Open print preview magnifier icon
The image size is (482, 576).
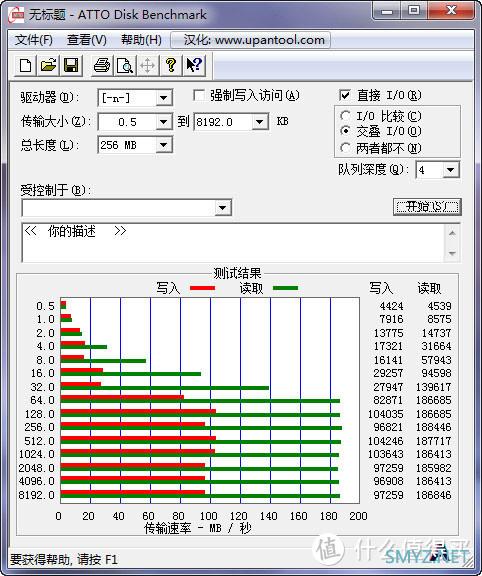point(125,66)
